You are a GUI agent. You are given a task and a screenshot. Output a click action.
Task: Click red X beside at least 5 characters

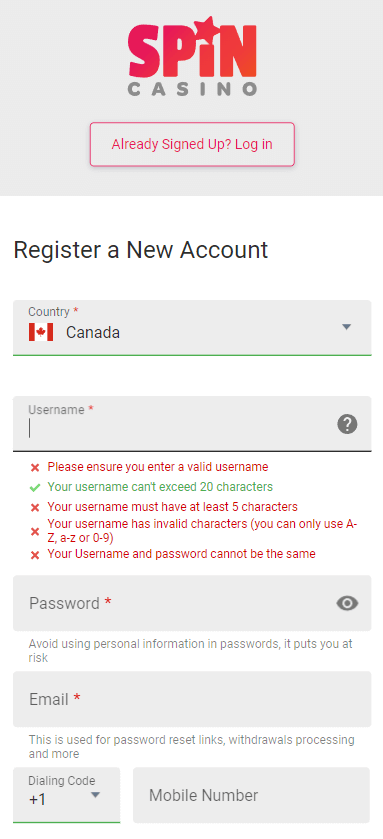tap(35, 507)
